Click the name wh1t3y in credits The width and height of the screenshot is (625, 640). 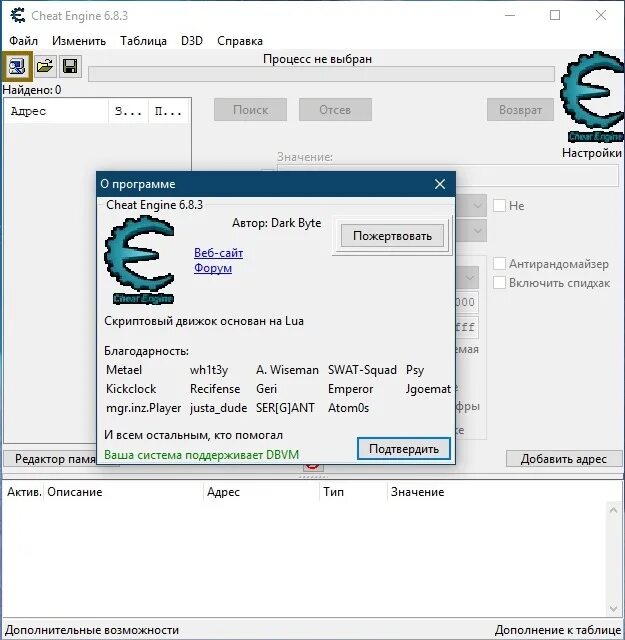point(209,370)
